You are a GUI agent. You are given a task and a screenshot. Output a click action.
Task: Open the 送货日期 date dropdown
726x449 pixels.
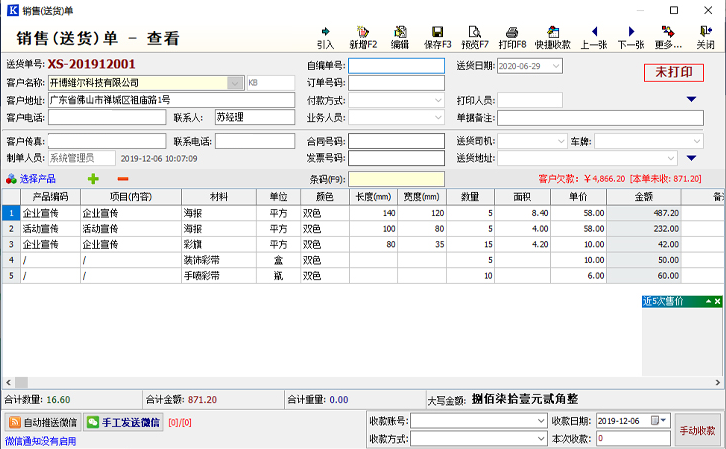coord(556,66)
